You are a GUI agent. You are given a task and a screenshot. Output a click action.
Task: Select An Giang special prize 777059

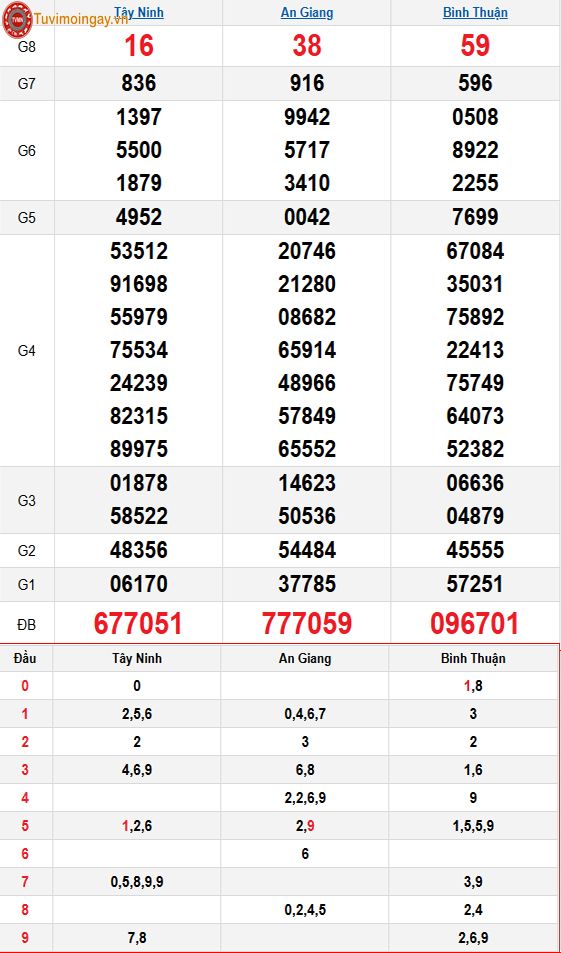(307, 624)
